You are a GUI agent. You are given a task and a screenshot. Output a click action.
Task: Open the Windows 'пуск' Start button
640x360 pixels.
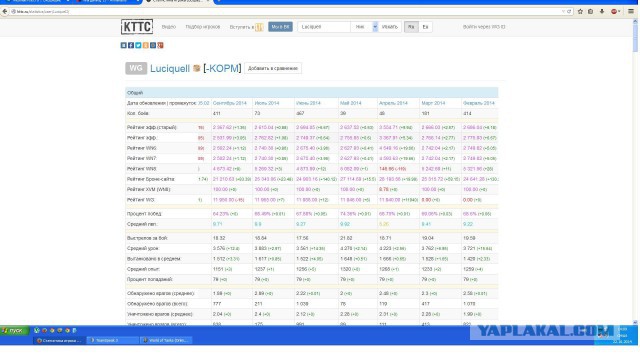tap(14, 331)
